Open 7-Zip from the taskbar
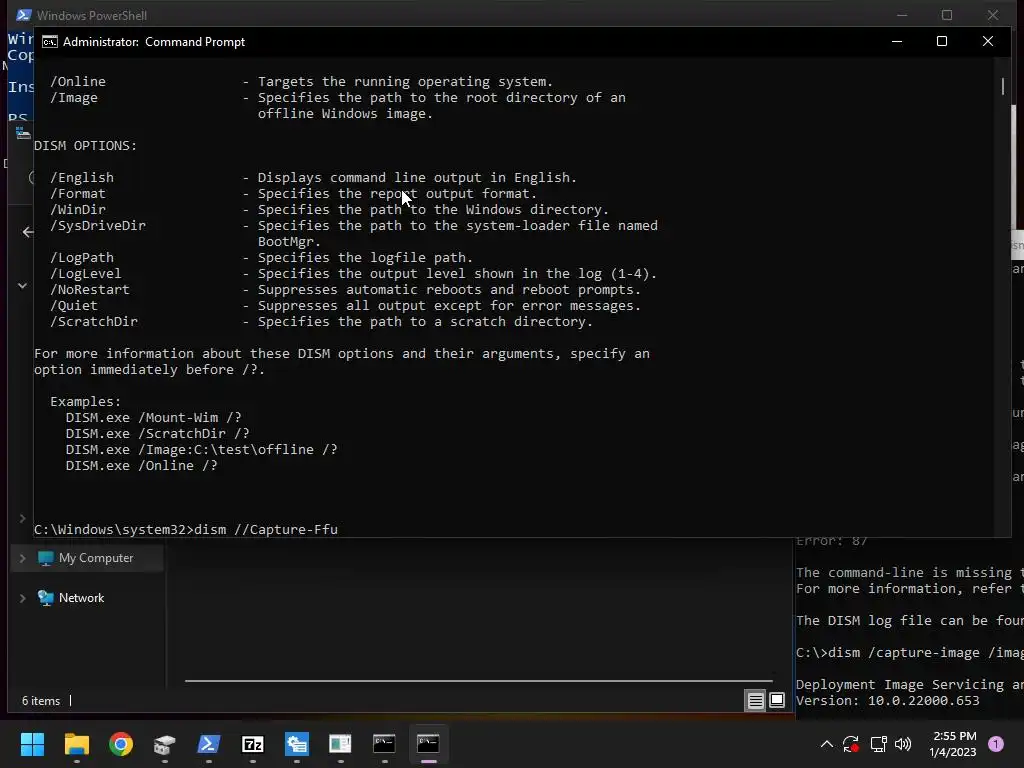Image resolution: width=1024 pixels, height=768 pixels. [x=253, y=744]
